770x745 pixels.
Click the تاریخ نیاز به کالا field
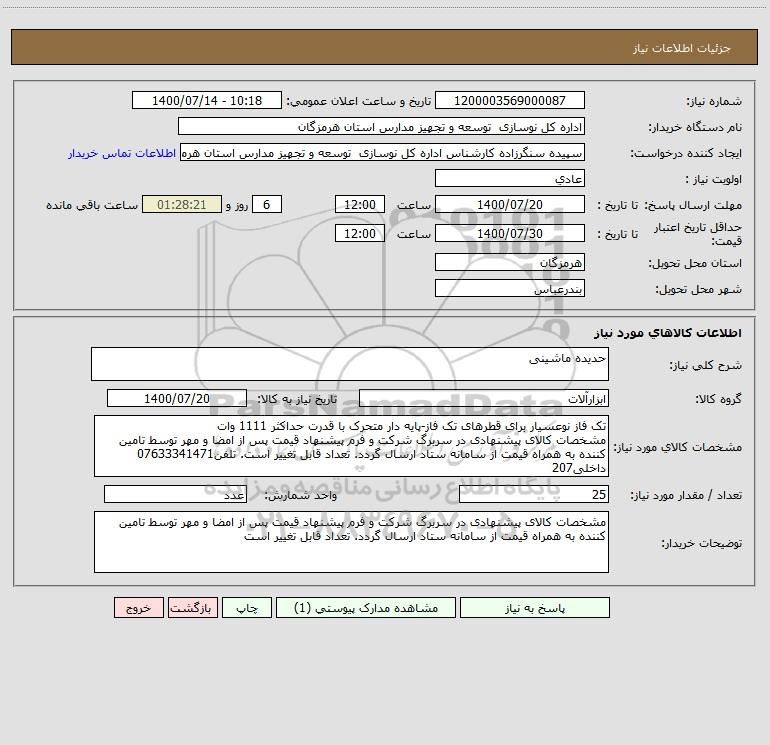pyautogui.click(x=177, y=398)
